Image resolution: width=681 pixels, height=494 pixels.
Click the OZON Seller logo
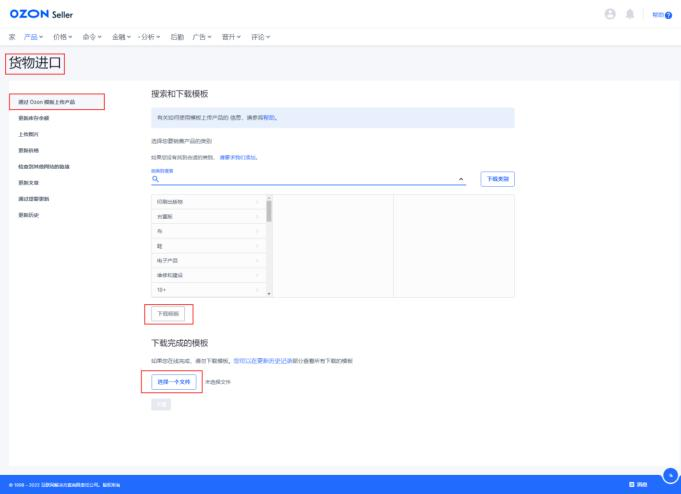41,14
